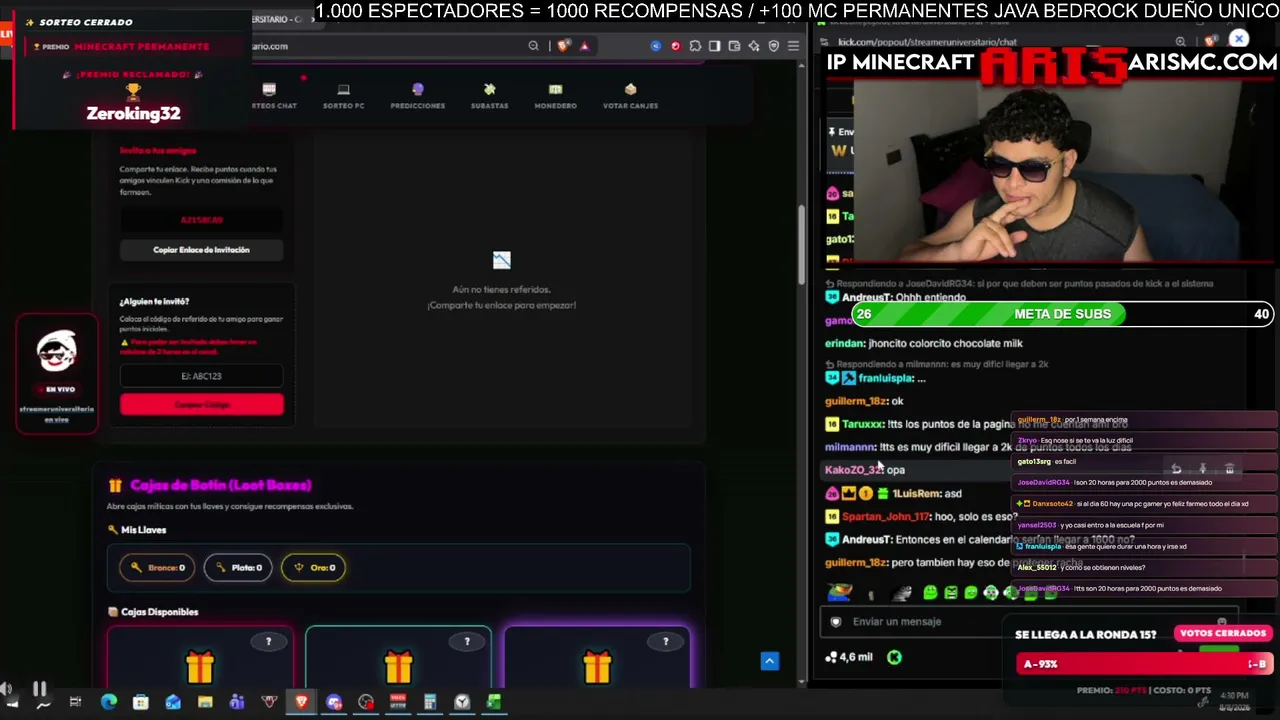Image resolution: width=1280 pixels, height=720 pixels.
Task: Open the teal-bordered loot box gift
Action: (398, 667)
